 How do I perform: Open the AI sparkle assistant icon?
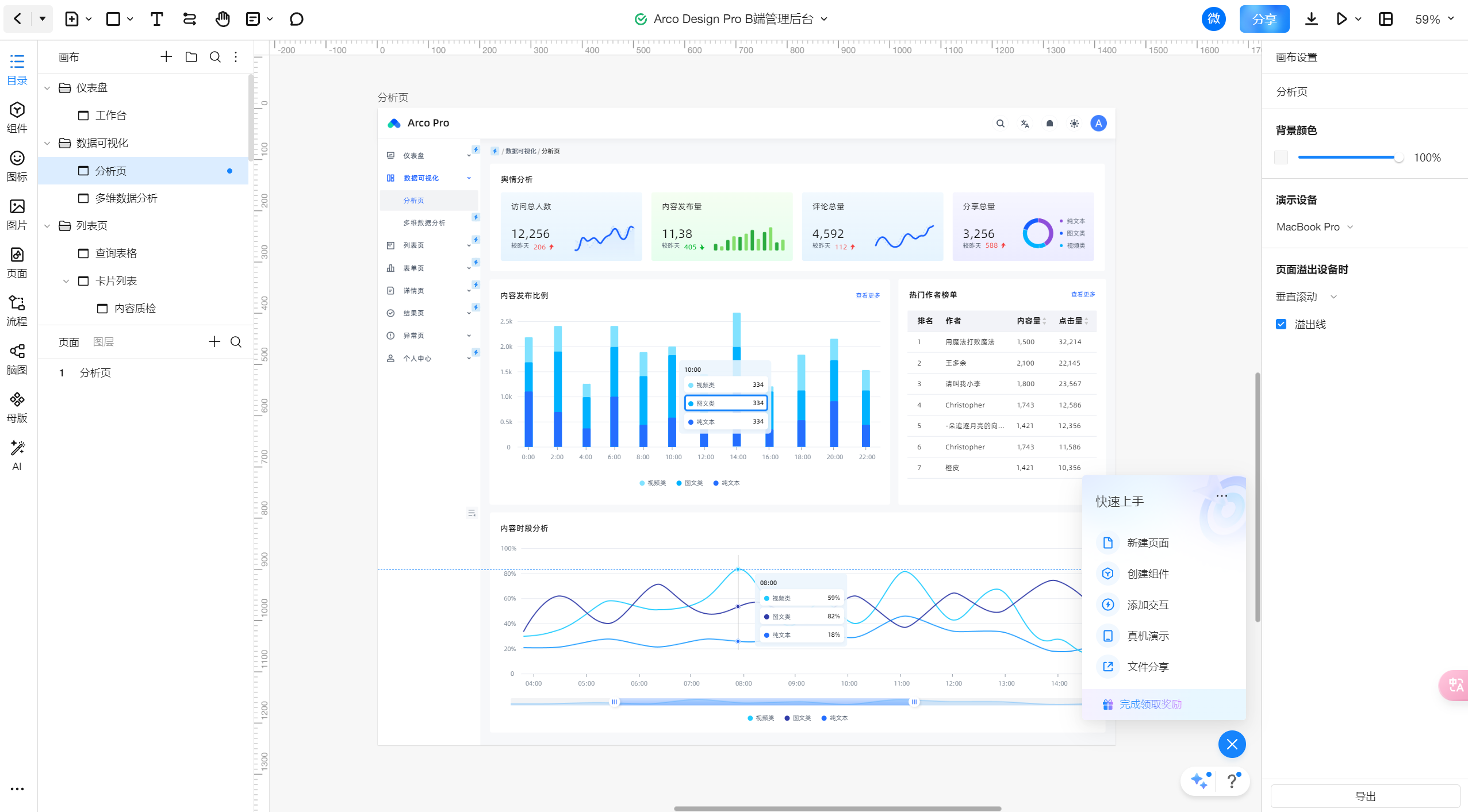pos(1200,780)
